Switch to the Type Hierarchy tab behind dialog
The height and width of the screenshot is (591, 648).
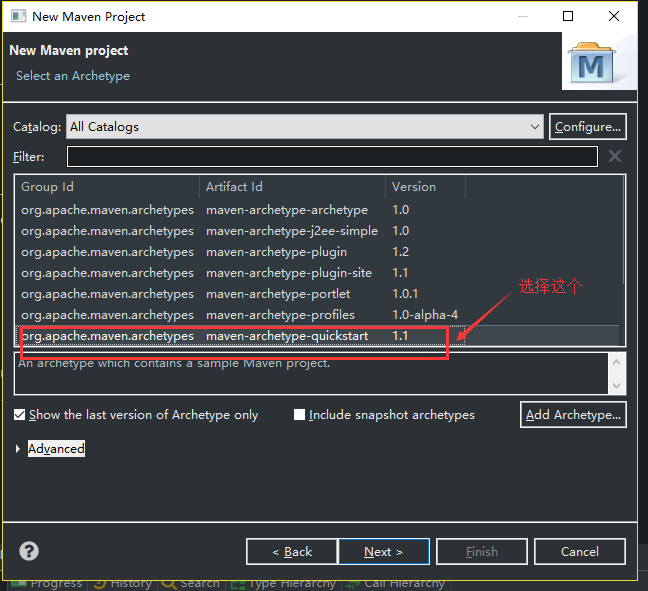(x=283, y=584)
